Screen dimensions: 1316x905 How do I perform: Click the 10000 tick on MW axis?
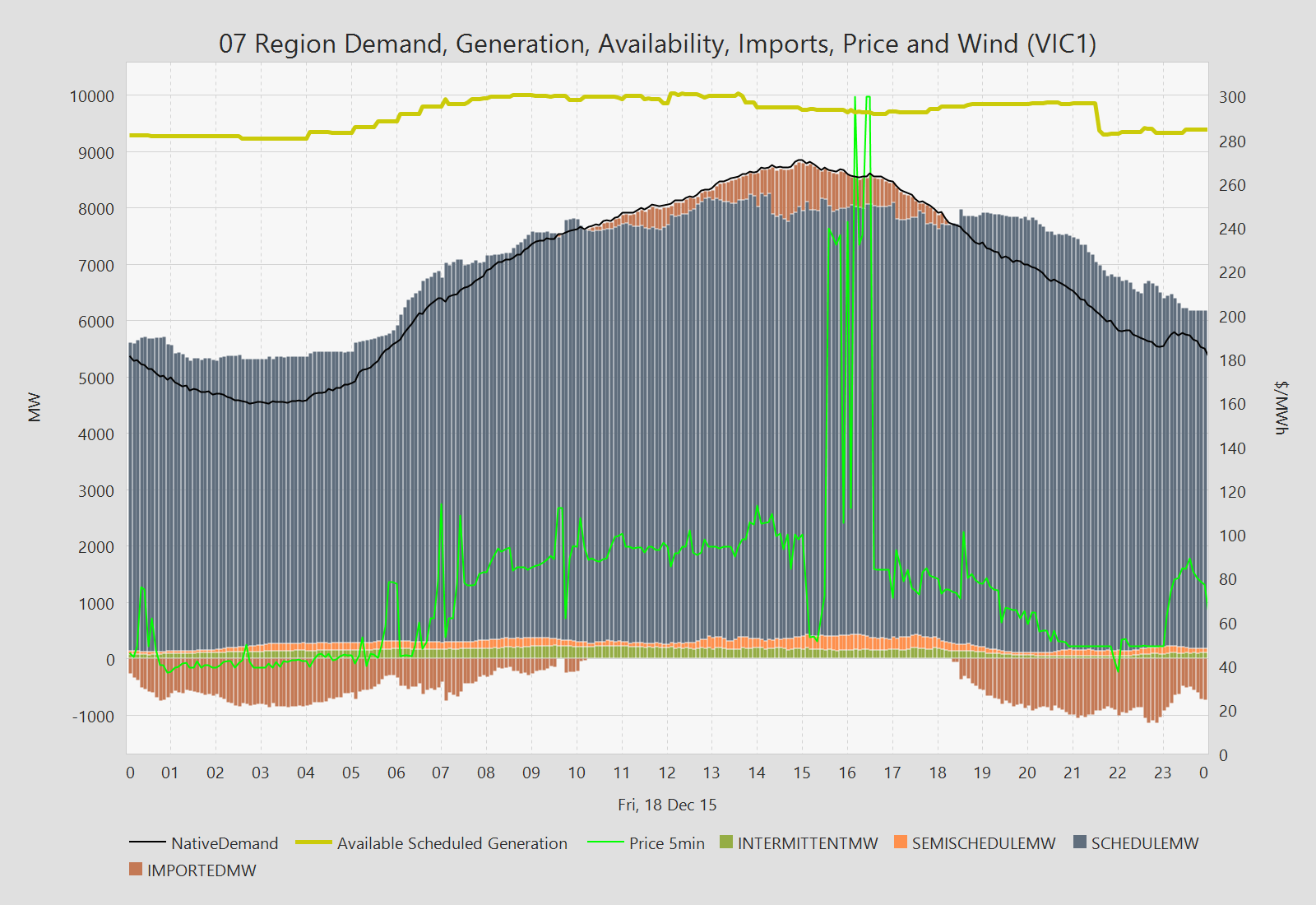[x=91, y=96]
